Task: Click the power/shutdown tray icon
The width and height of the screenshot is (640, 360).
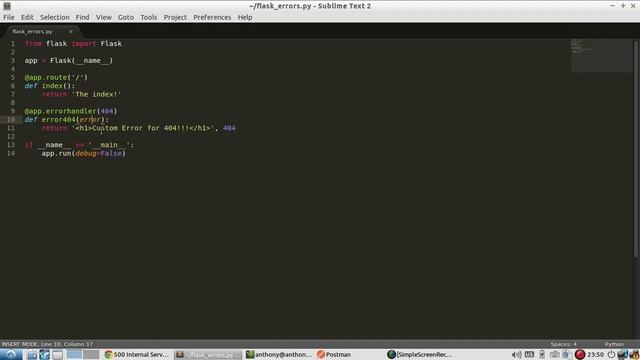Action: coord(611,355)
